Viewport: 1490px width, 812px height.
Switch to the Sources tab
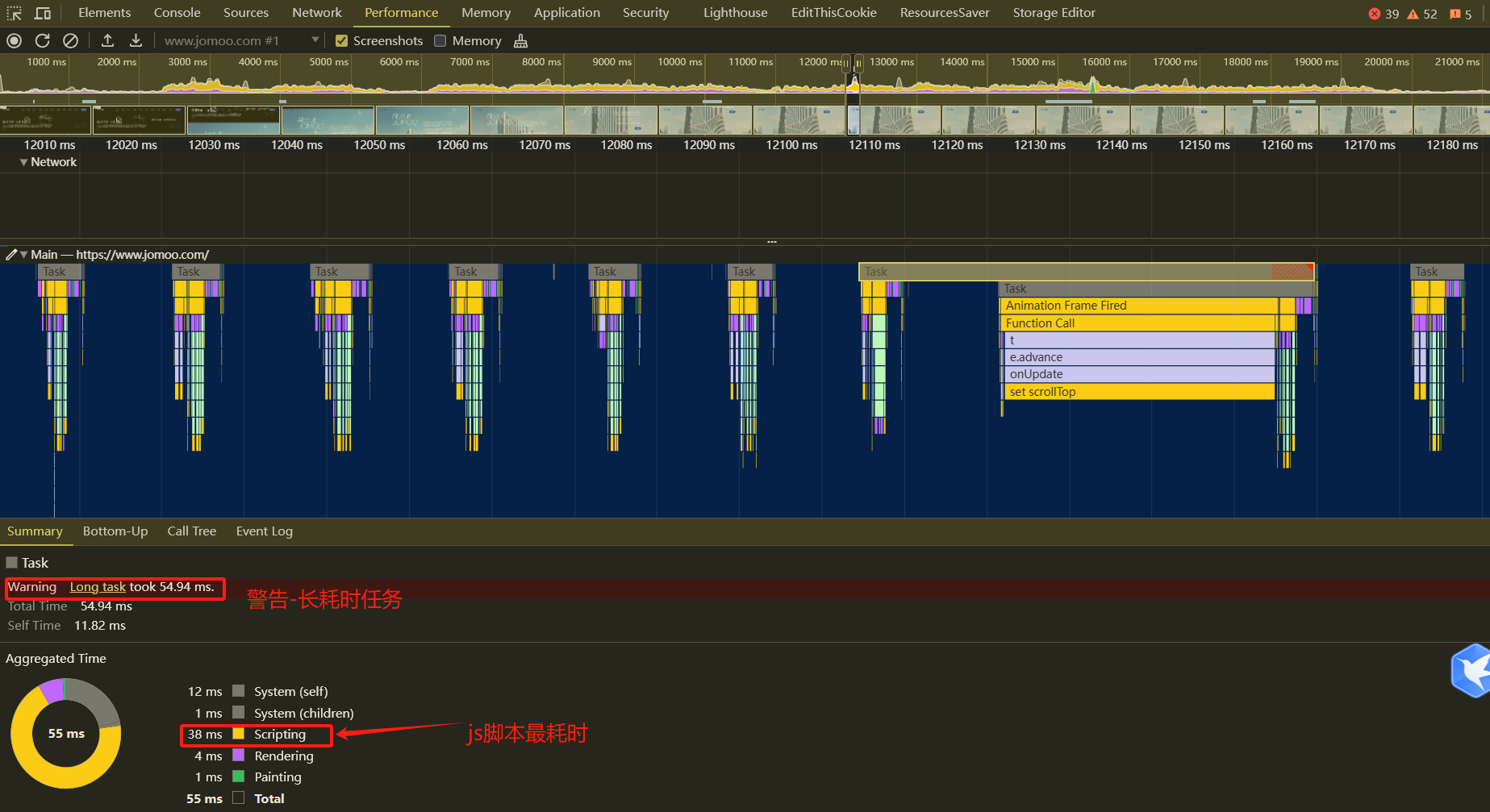pos(246,13)
